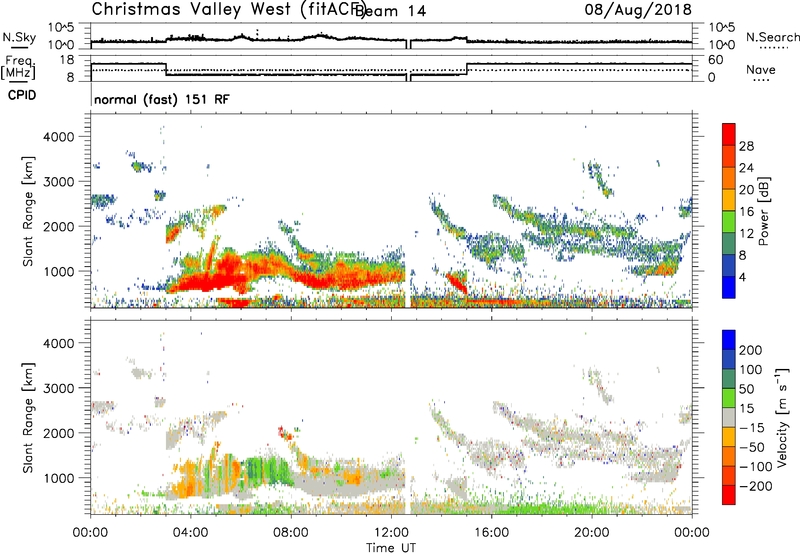Pick the red top segment of power colorbar

729,134
